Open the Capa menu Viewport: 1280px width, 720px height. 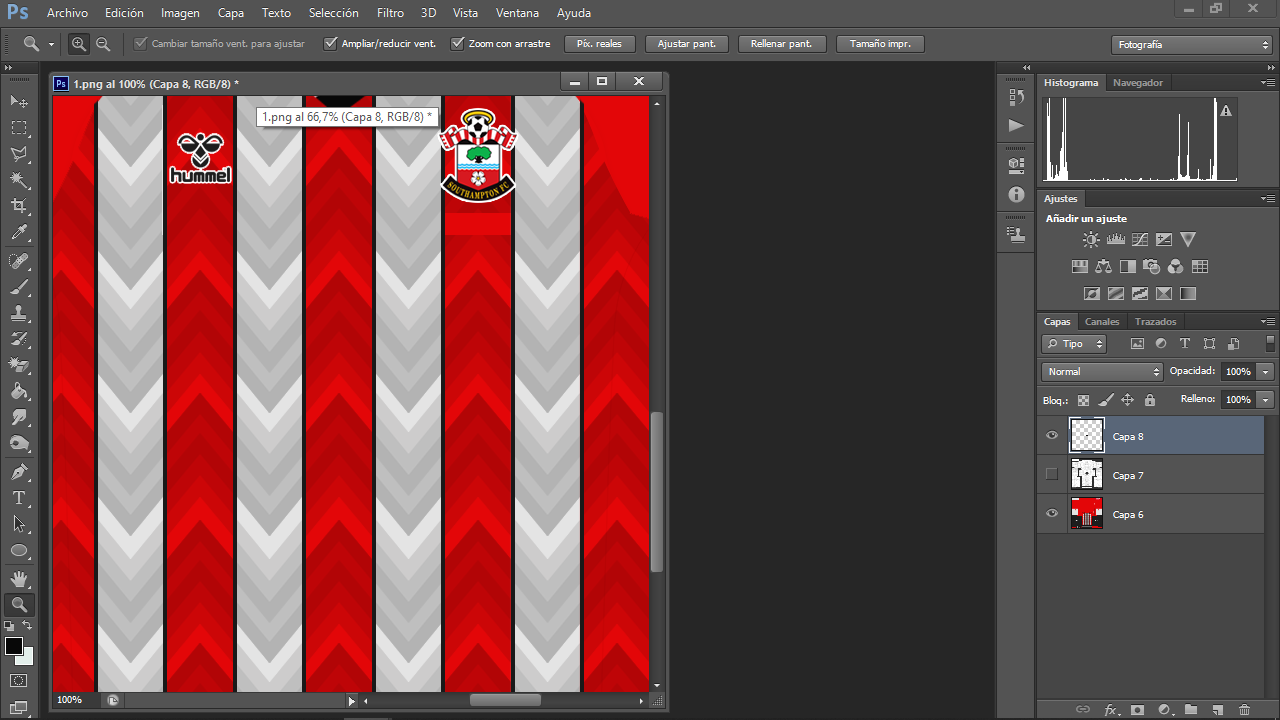point(231,13)
